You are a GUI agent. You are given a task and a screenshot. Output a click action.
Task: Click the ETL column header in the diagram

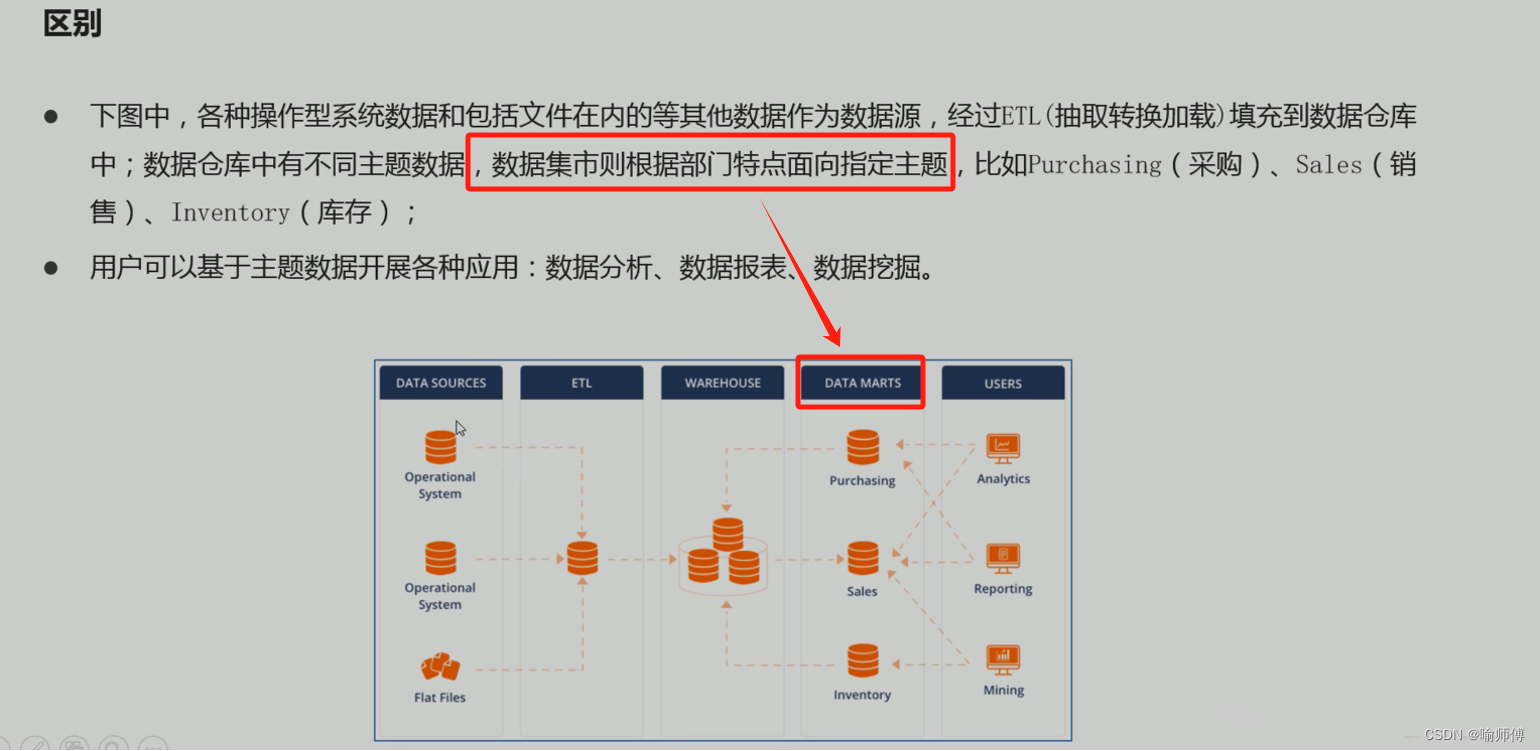(582, 383)
